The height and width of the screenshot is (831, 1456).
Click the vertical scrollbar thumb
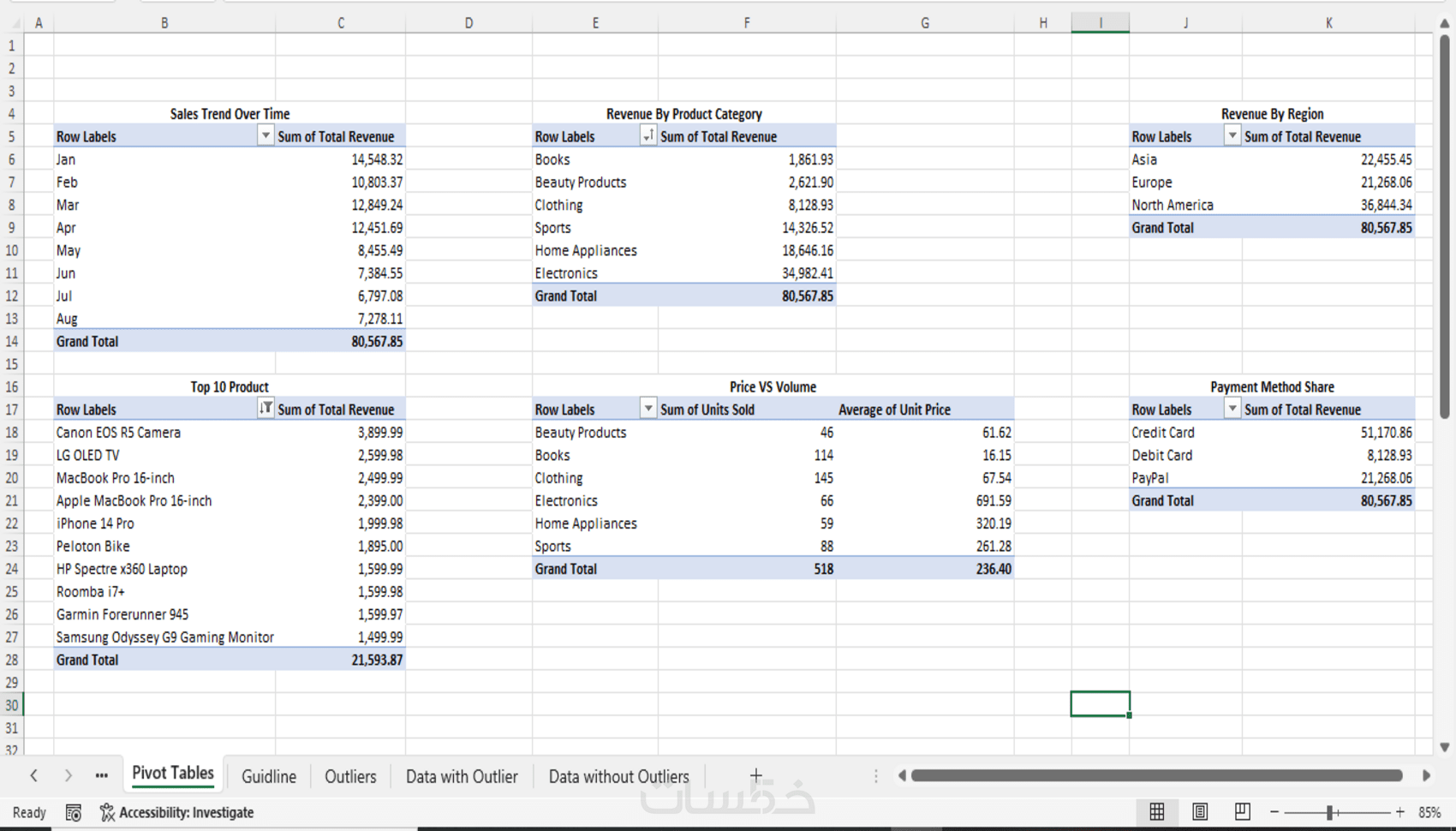coord(1445,227)
